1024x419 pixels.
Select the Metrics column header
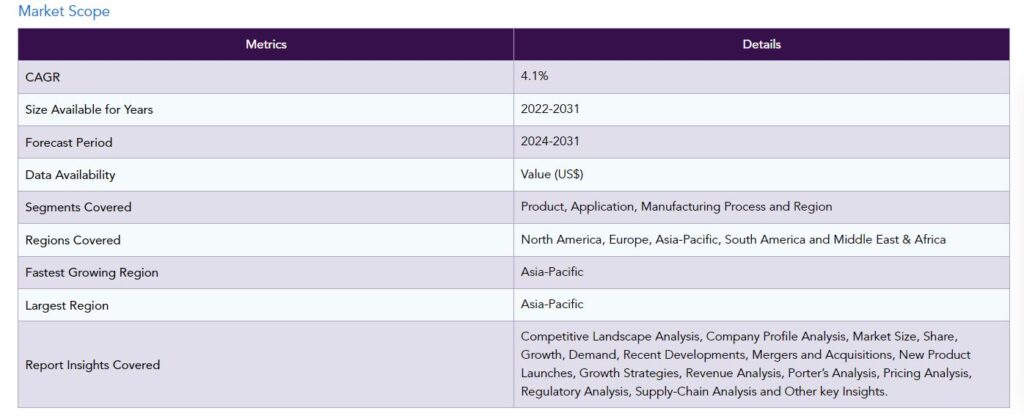tap(266, 45)
